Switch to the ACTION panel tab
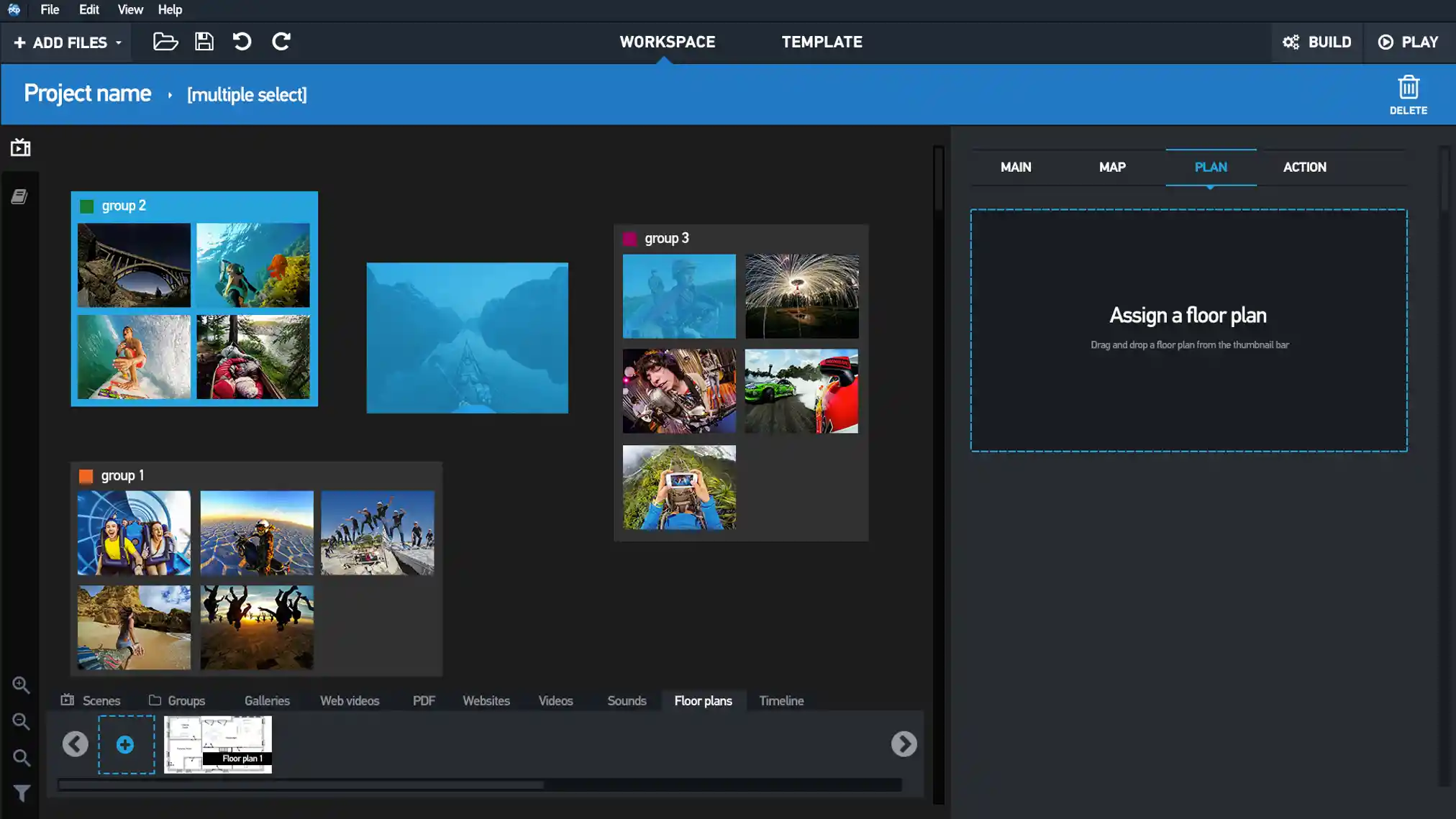The width and height of the screenshot is (1456, 819). pos(1305,167)
